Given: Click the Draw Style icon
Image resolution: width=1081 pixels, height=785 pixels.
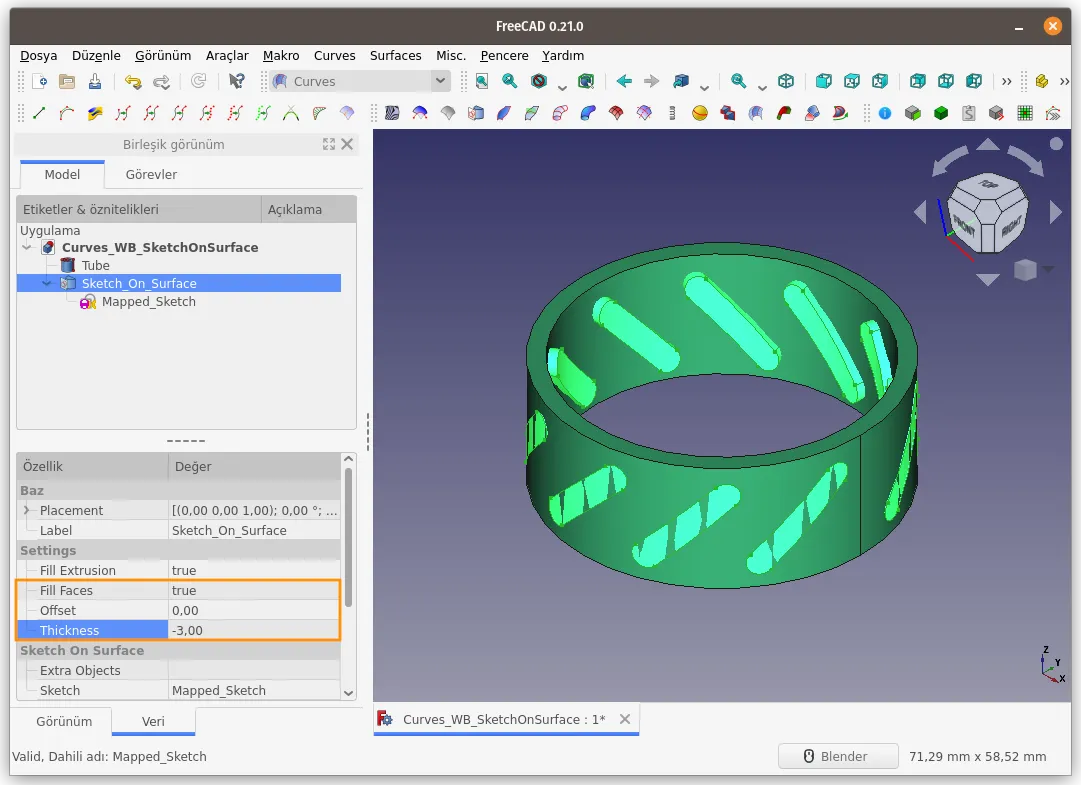Looking at the screenshot, I should [539, 81].
